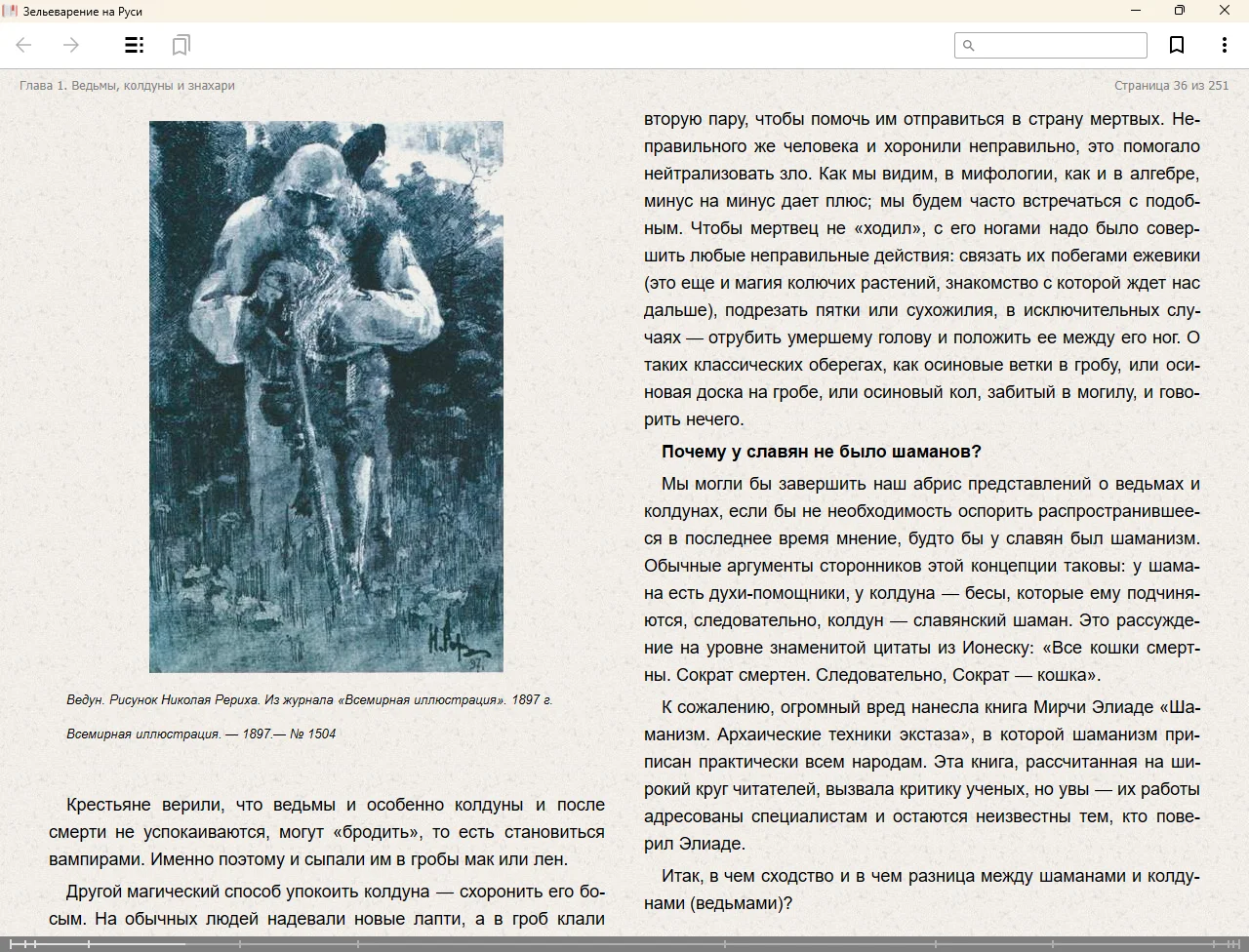Click the magnifier icon in search box
Screen dimensions: 1249x952
click(969, 45)
